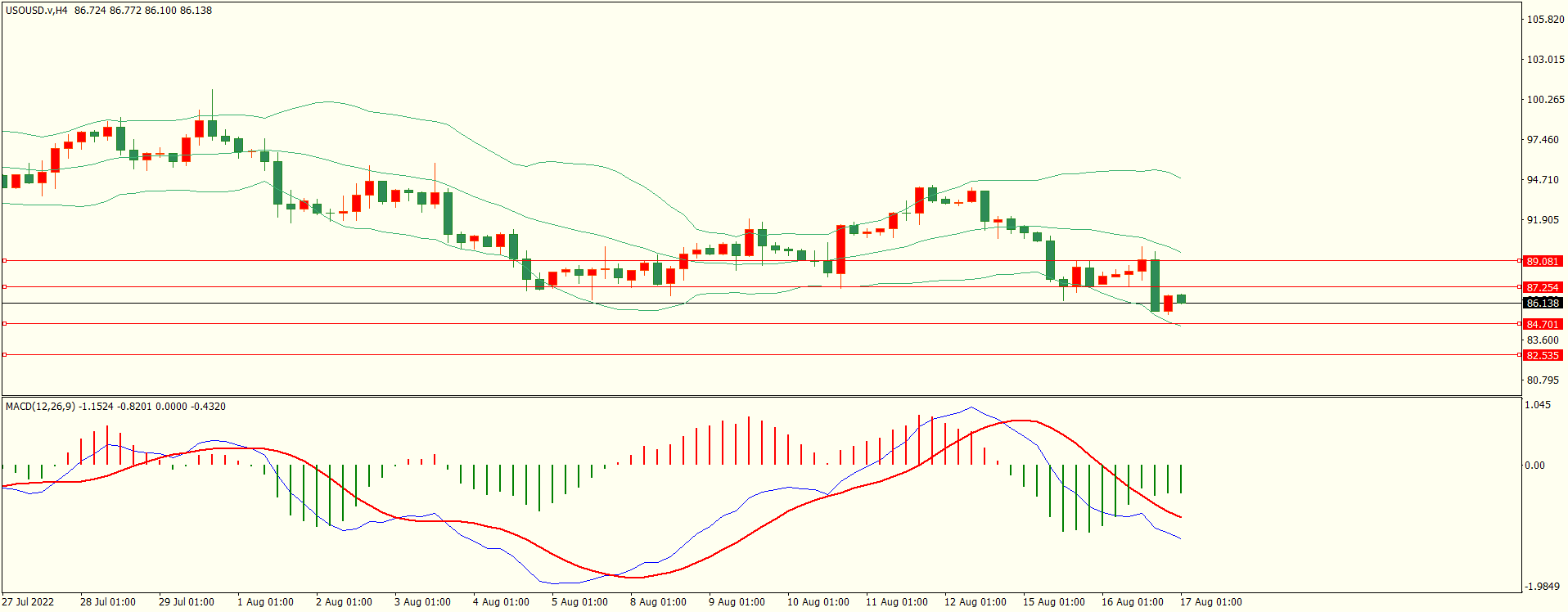
Task: Click the 17 Aug 01:00 date label
Action: click(1210, 602)
